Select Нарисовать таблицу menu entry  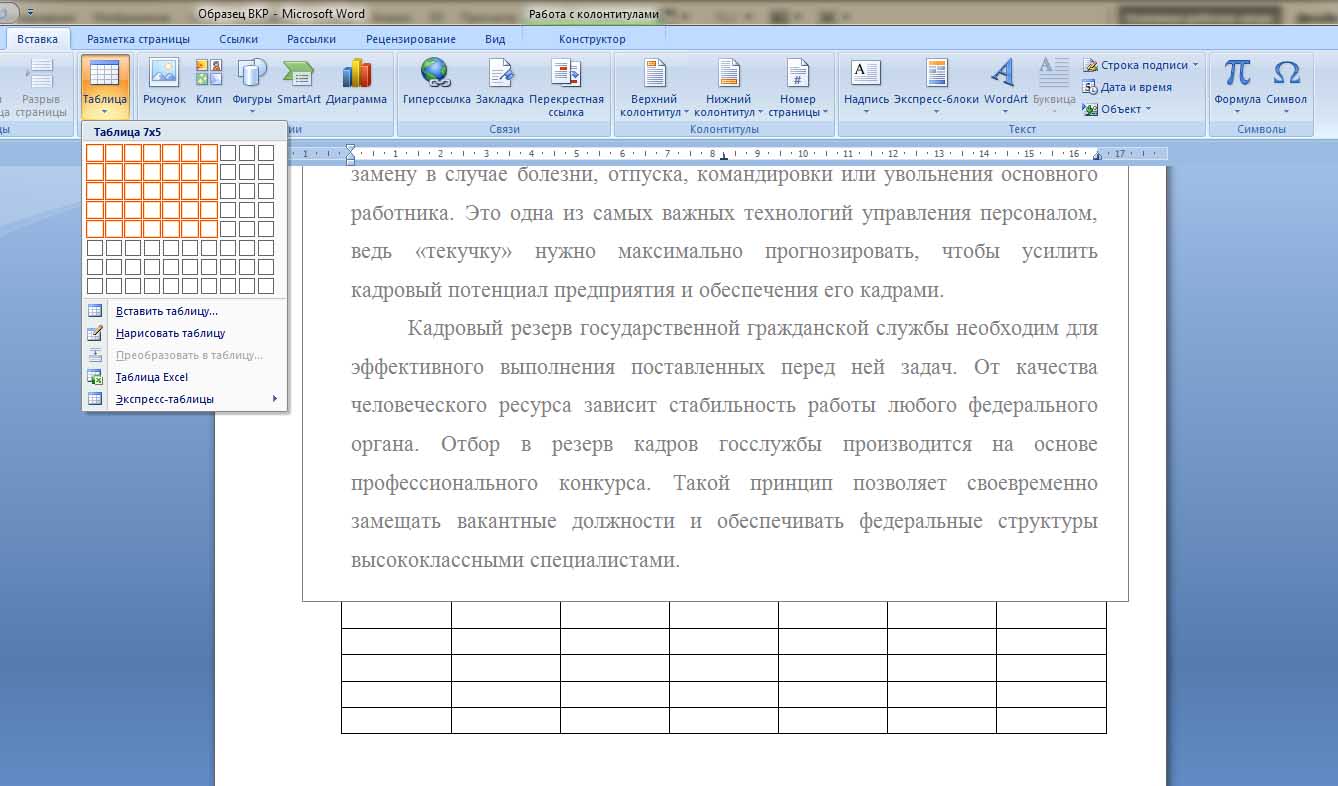tap(170, 333)
